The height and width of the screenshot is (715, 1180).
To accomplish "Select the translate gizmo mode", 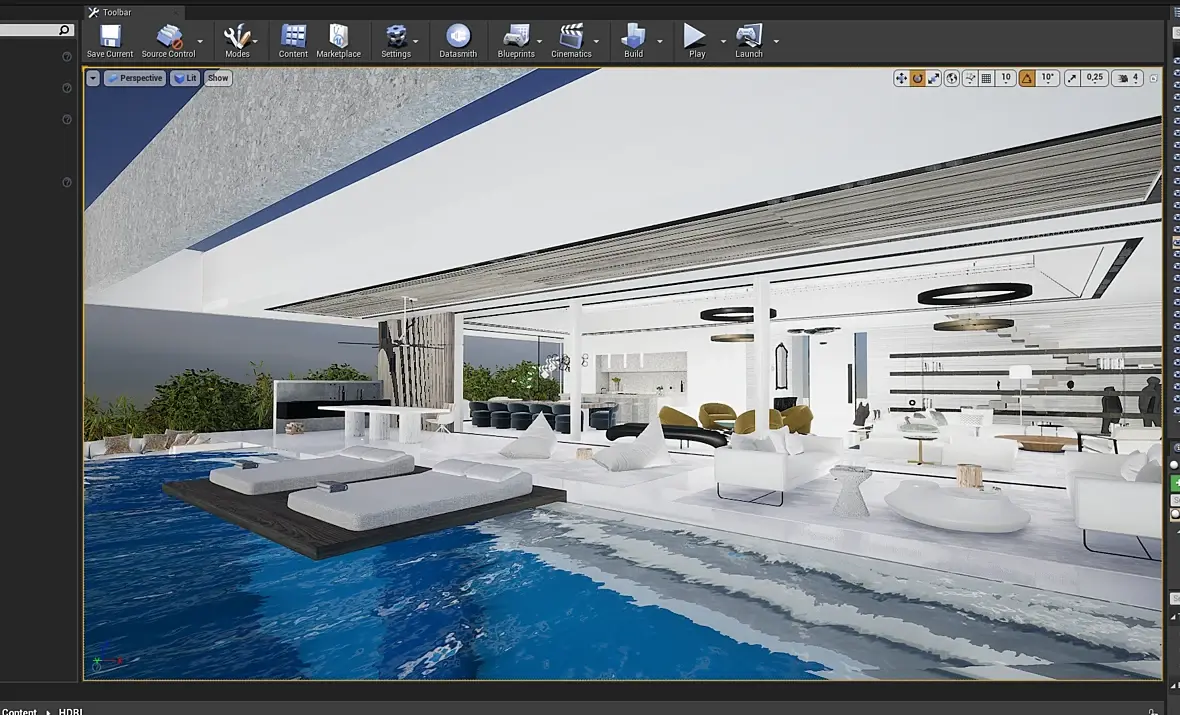I will 901,78.
